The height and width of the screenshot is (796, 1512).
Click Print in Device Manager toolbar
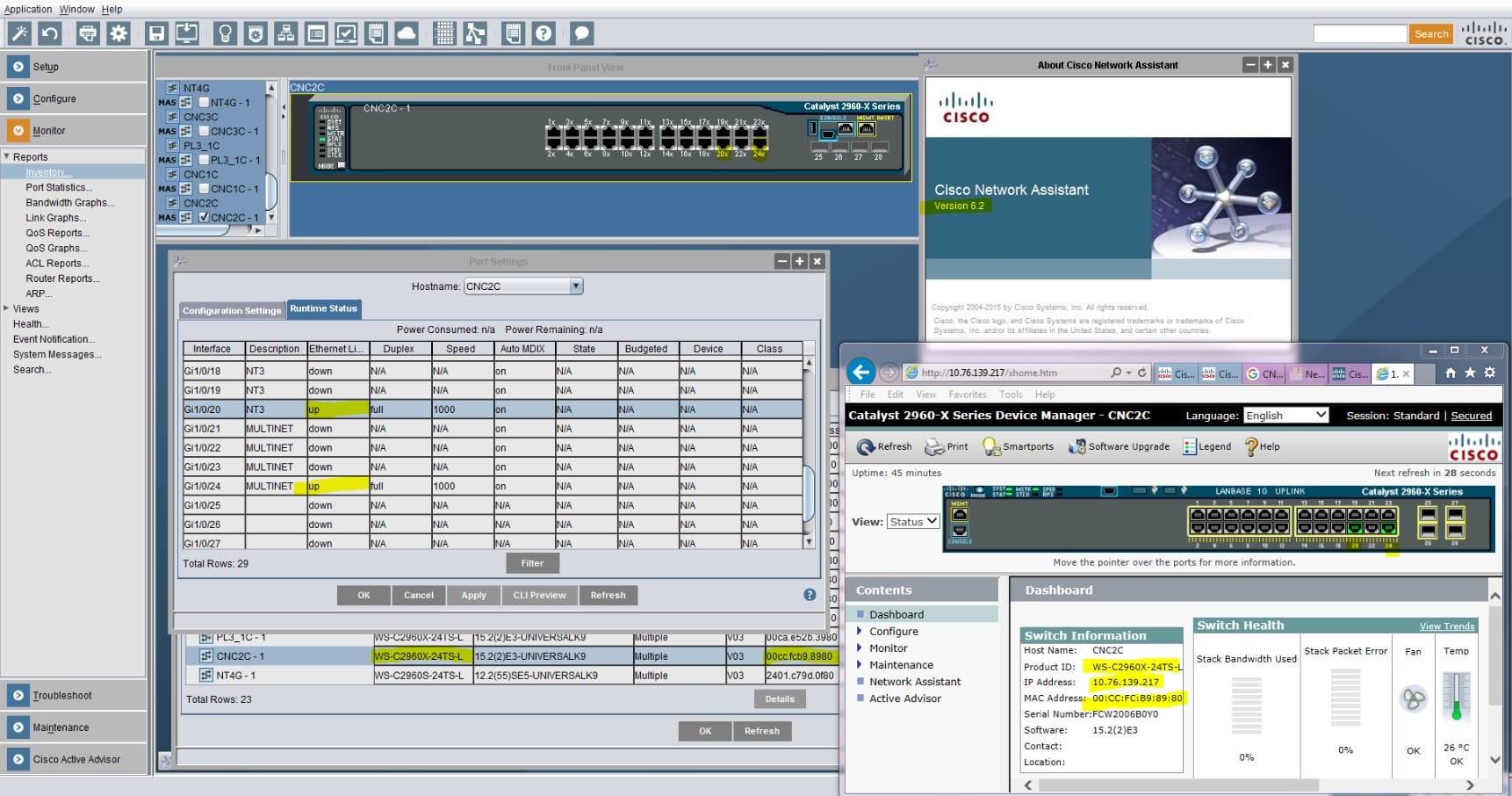947,446
